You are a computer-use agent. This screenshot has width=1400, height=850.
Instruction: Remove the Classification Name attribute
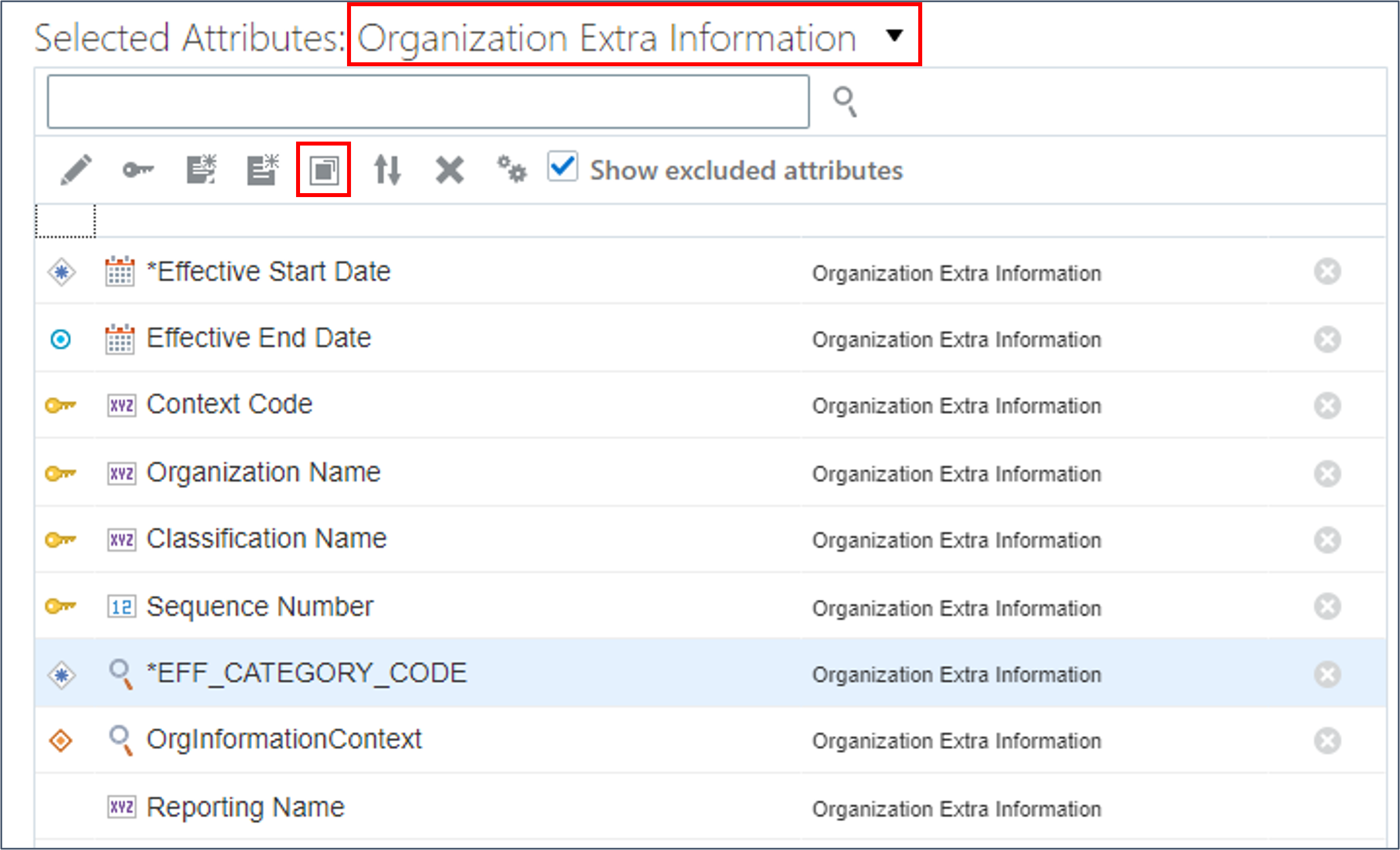tap(1329, 540)
